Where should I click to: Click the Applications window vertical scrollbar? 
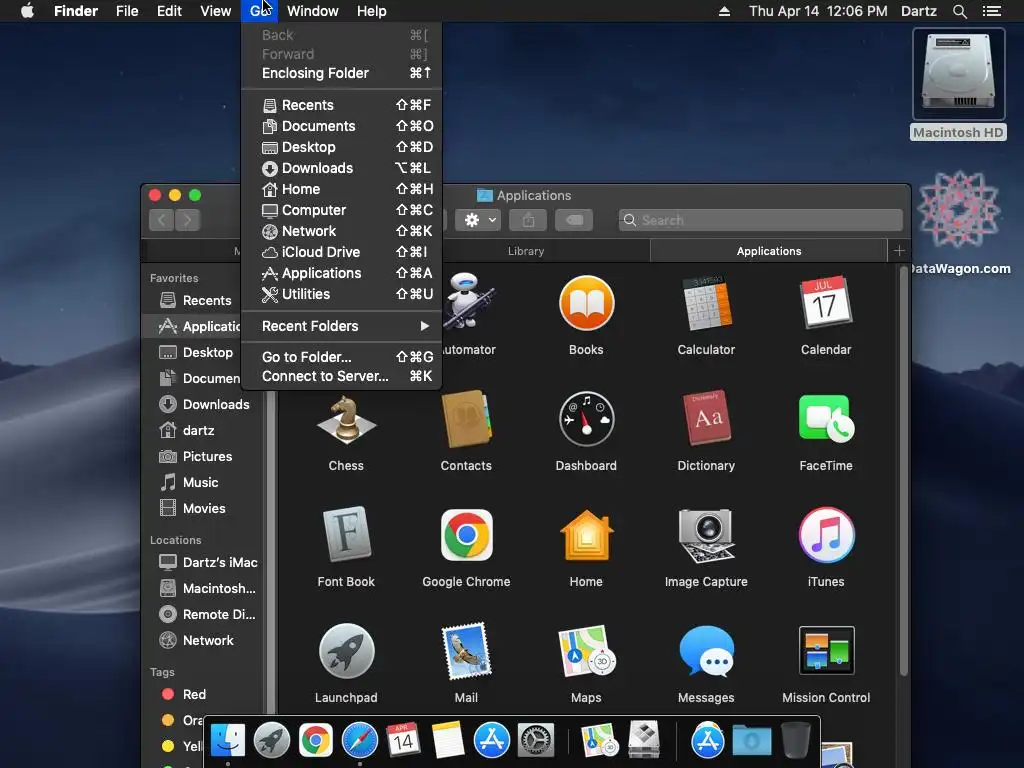[x=904, y=470]
